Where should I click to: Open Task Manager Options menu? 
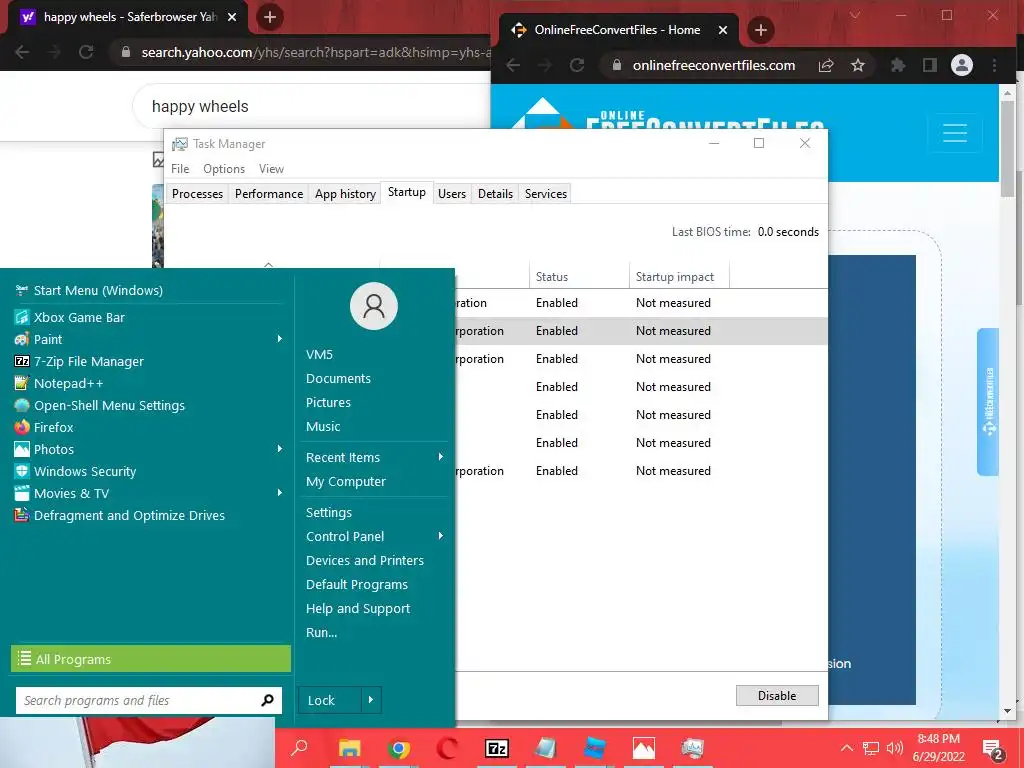[224, 168]
